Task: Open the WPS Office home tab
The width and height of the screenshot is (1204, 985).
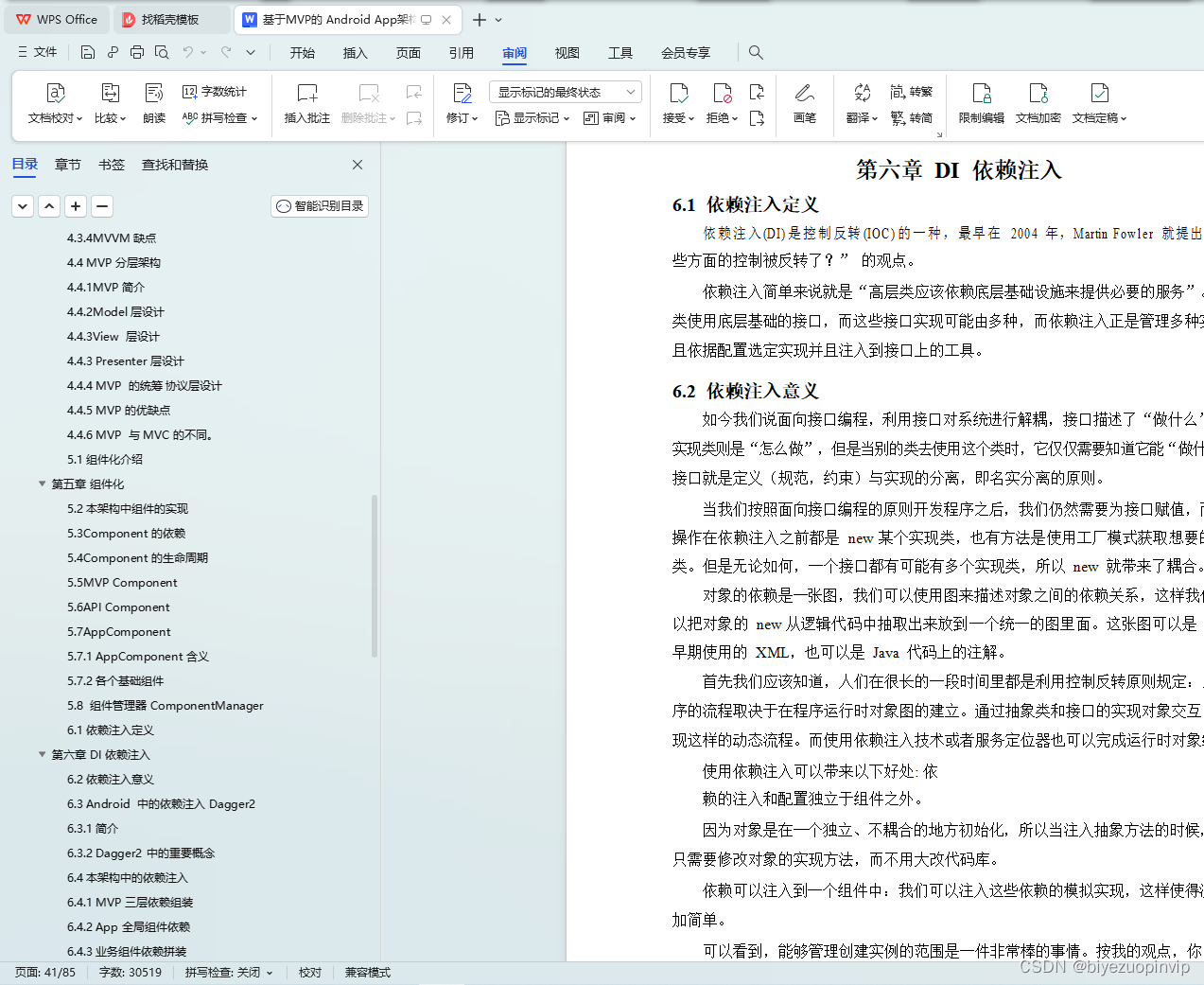Action: click(x=57, y=19)
